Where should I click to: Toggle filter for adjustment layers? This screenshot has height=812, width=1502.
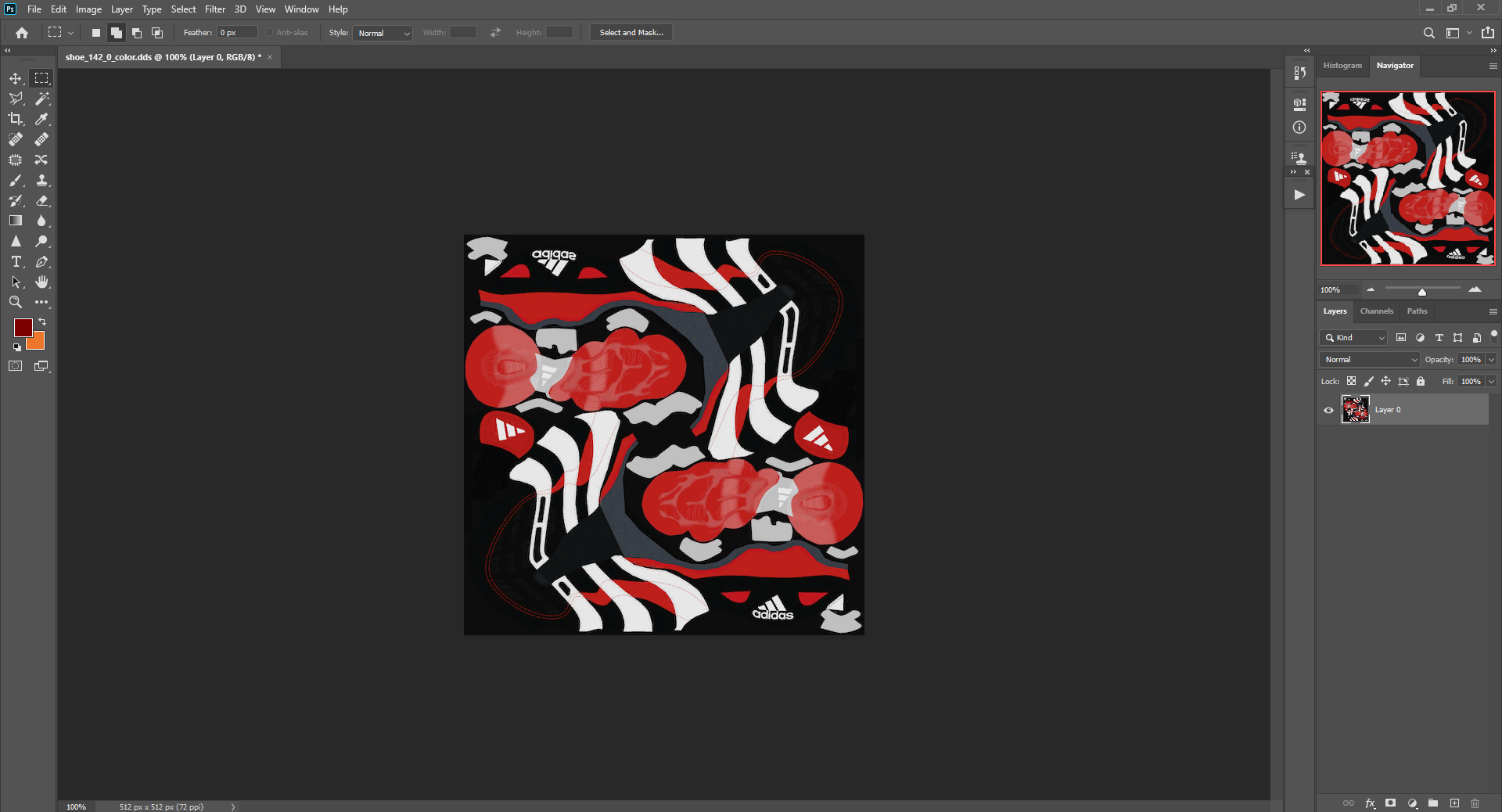[1420, 338]
